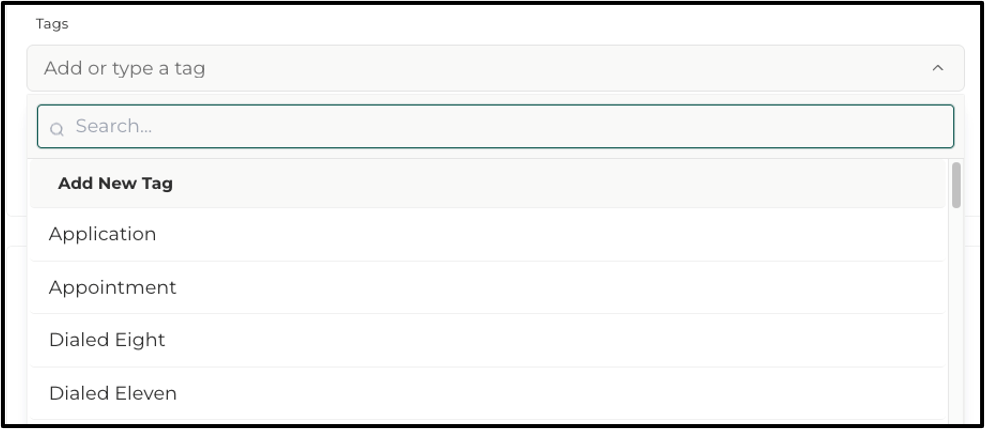985x429 pixels.
Task: Click the blank area of Dialed Eight row
Action: [553, 340]
